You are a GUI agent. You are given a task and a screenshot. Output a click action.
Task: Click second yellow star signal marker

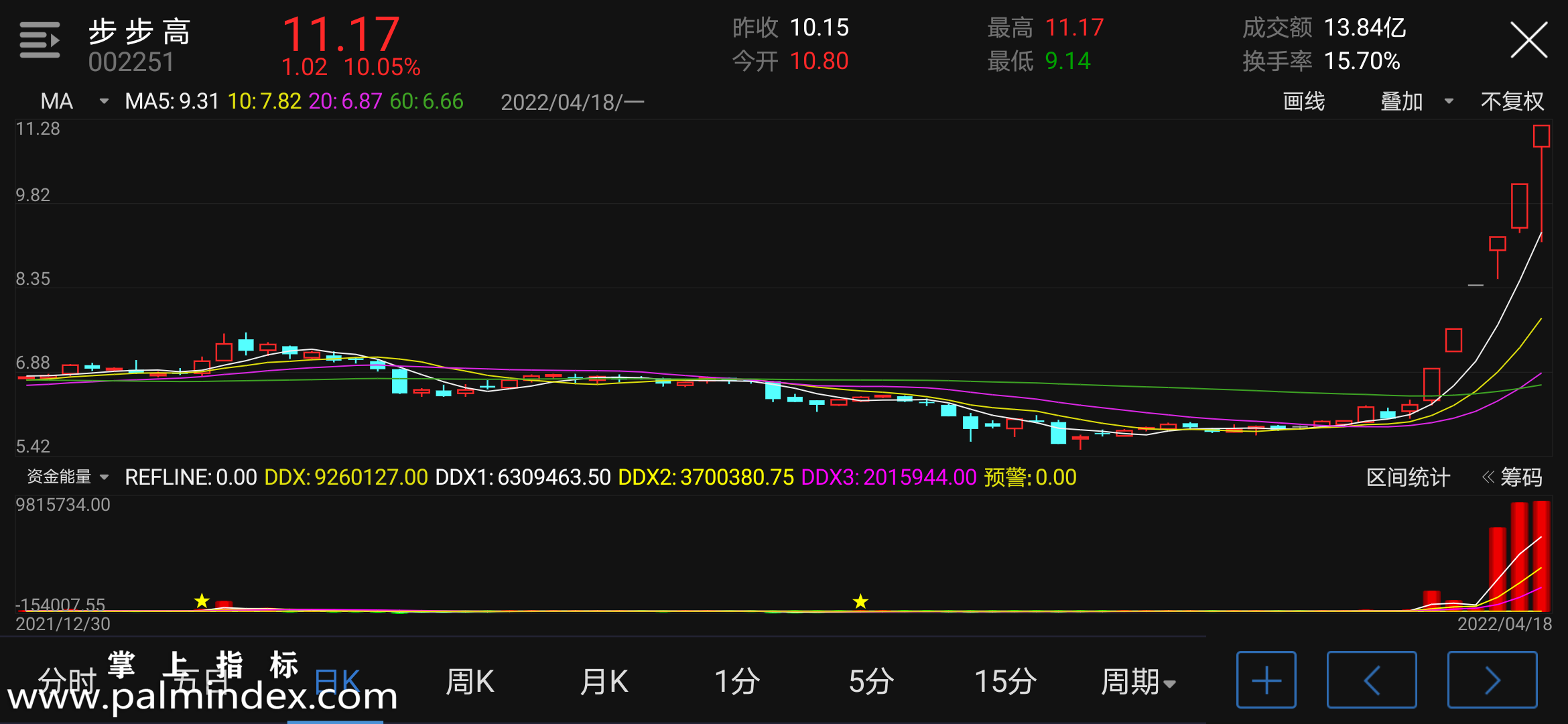click(x=860, y=601)
